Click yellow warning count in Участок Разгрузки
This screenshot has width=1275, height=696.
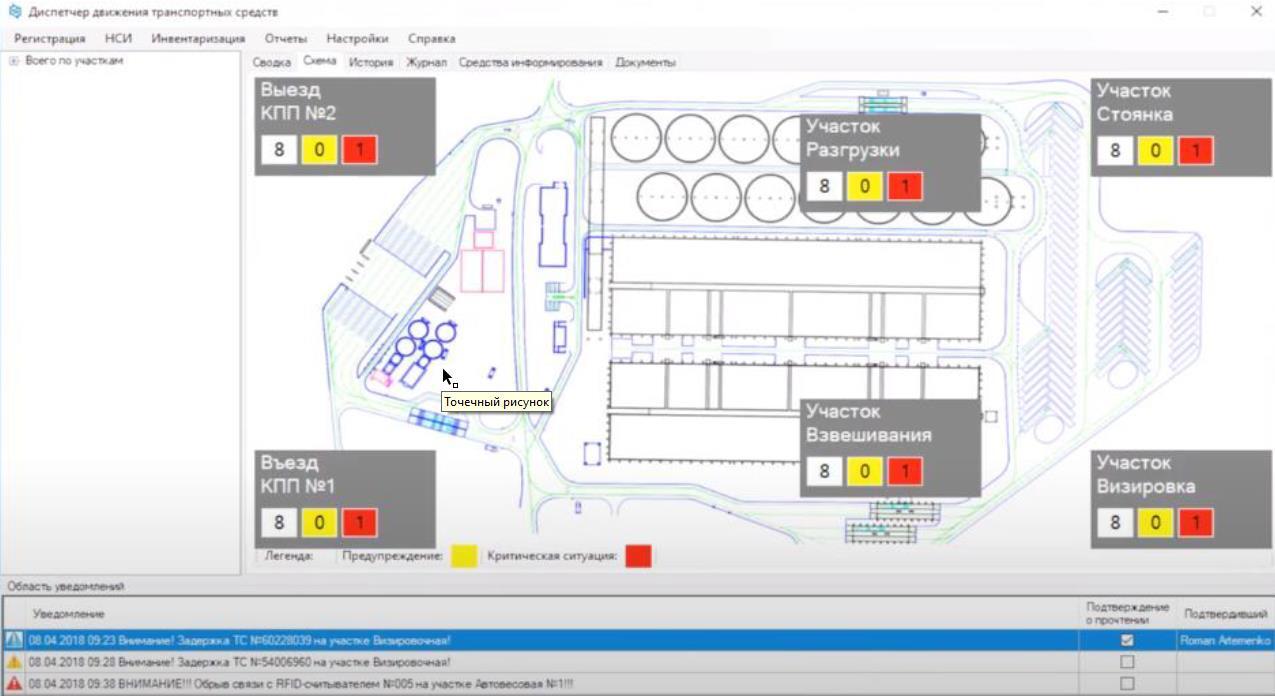(865, 187)
